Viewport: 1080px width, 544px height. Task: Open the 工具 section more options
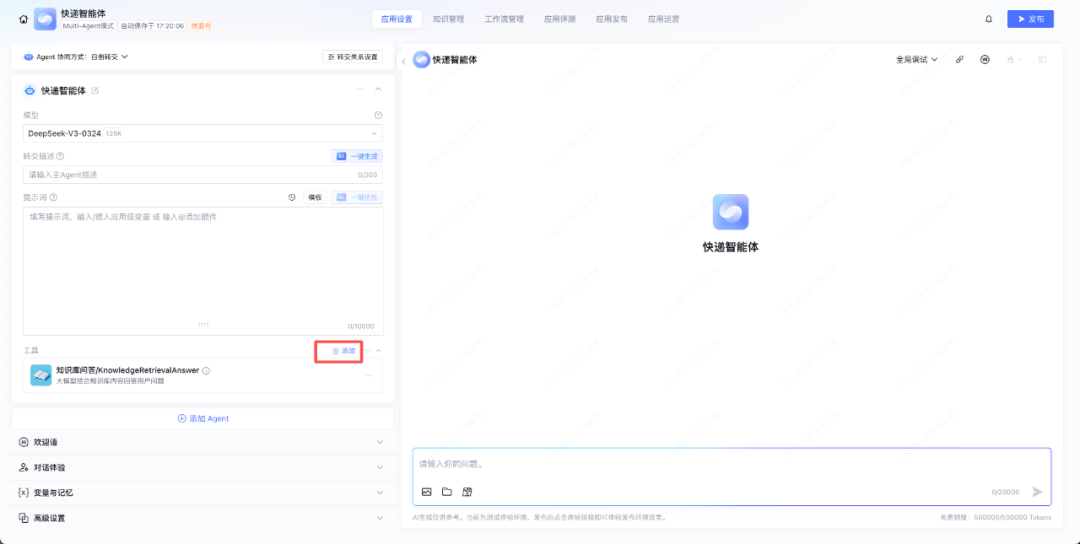click(x=367, y=351)
